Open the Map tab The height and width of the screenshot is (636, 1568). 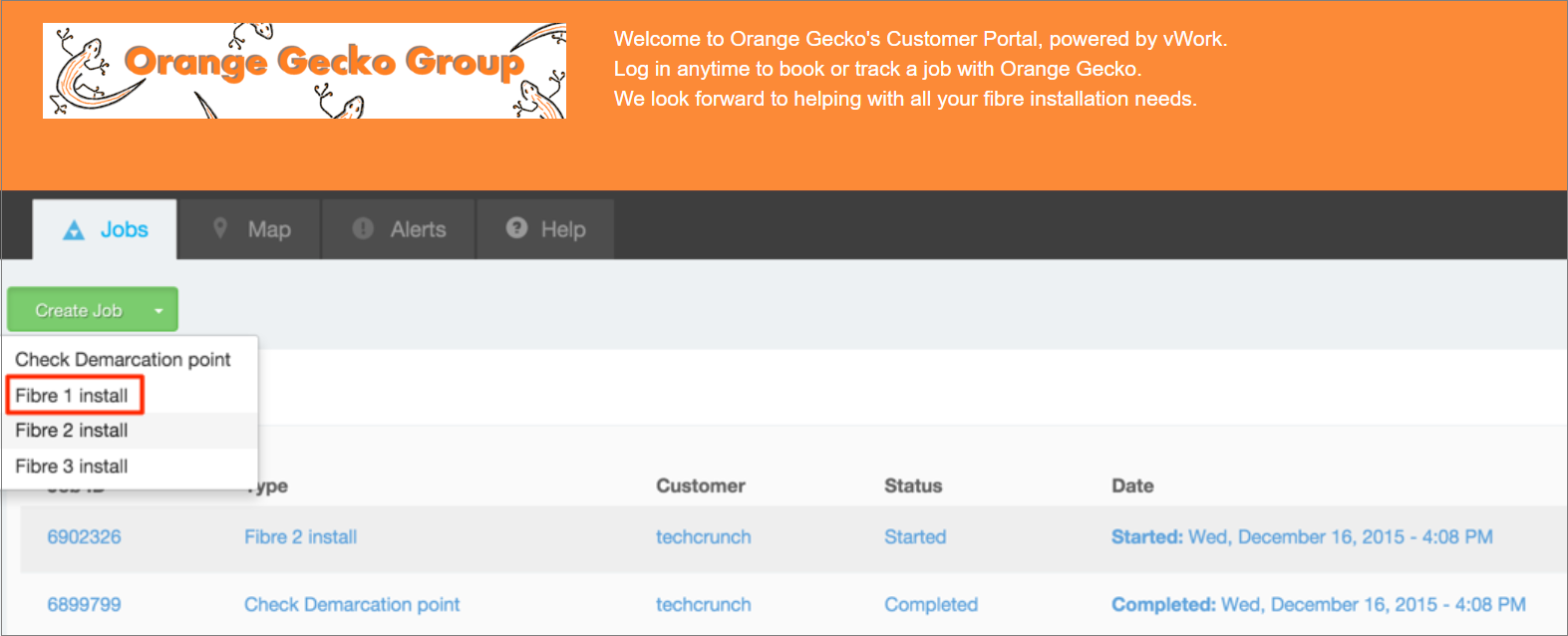pyautogui.click(x=250, y=229)
